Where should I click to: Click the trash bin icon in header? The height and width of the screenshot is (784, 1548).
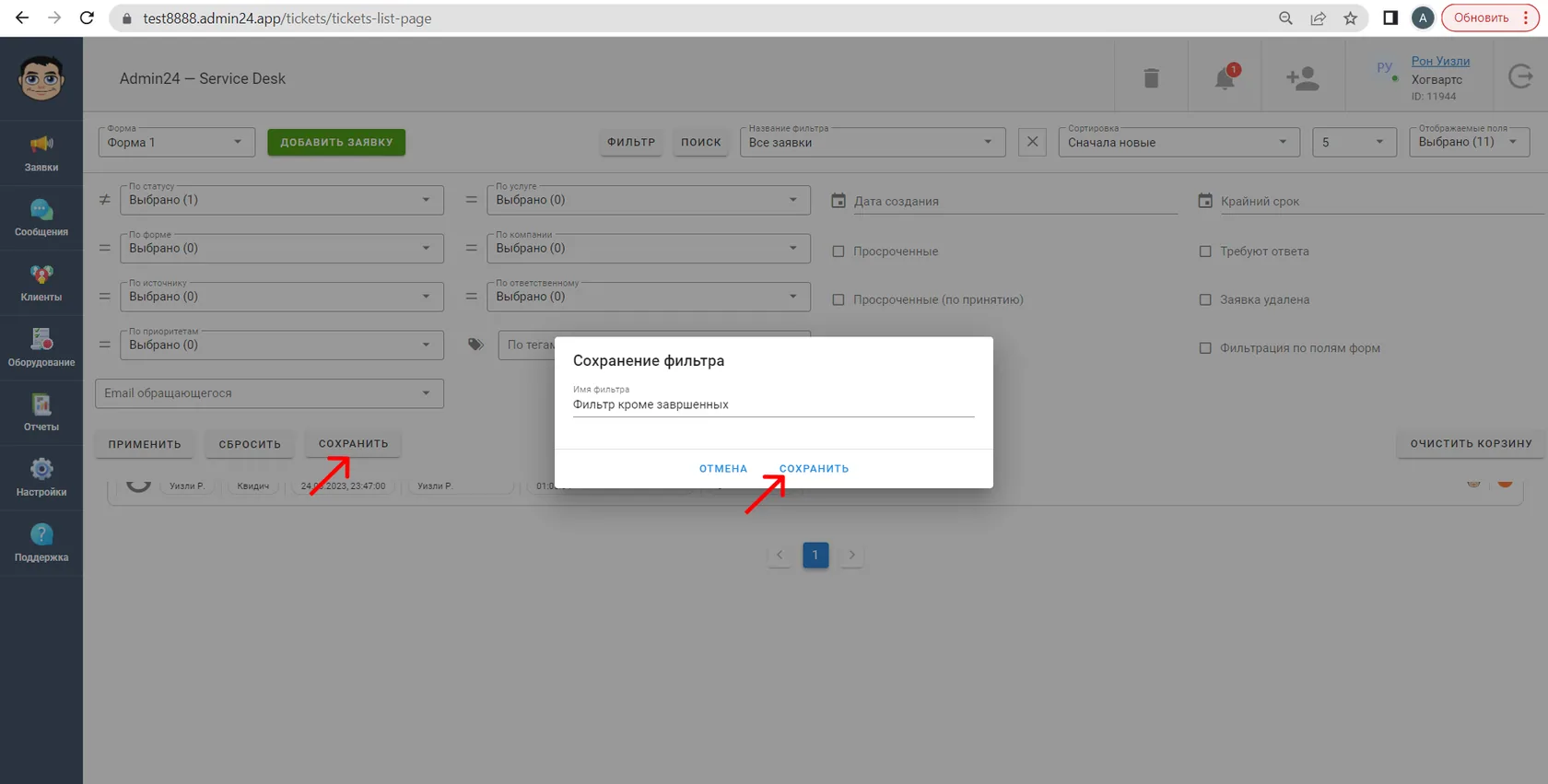tap(1151, 78)
